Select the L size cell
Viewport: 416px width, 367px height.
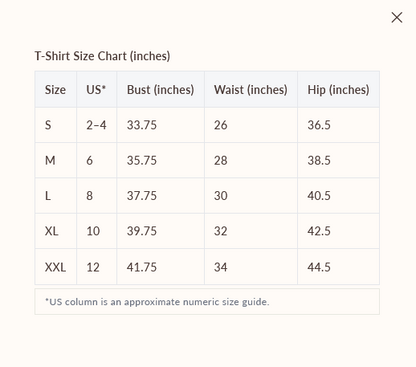point(56,196)
